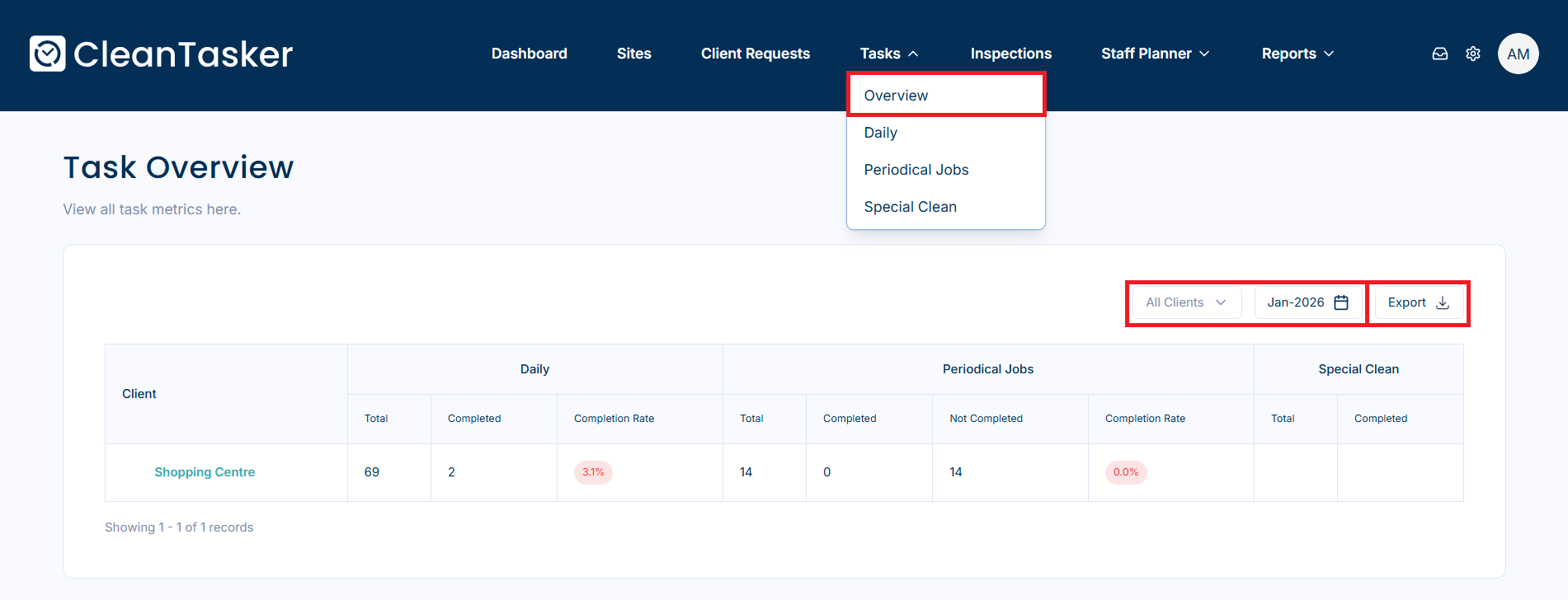Viewport: 1568px width, 600px height.
Task: Select Daily from the Tasks menu
Action: coord(880,133)
